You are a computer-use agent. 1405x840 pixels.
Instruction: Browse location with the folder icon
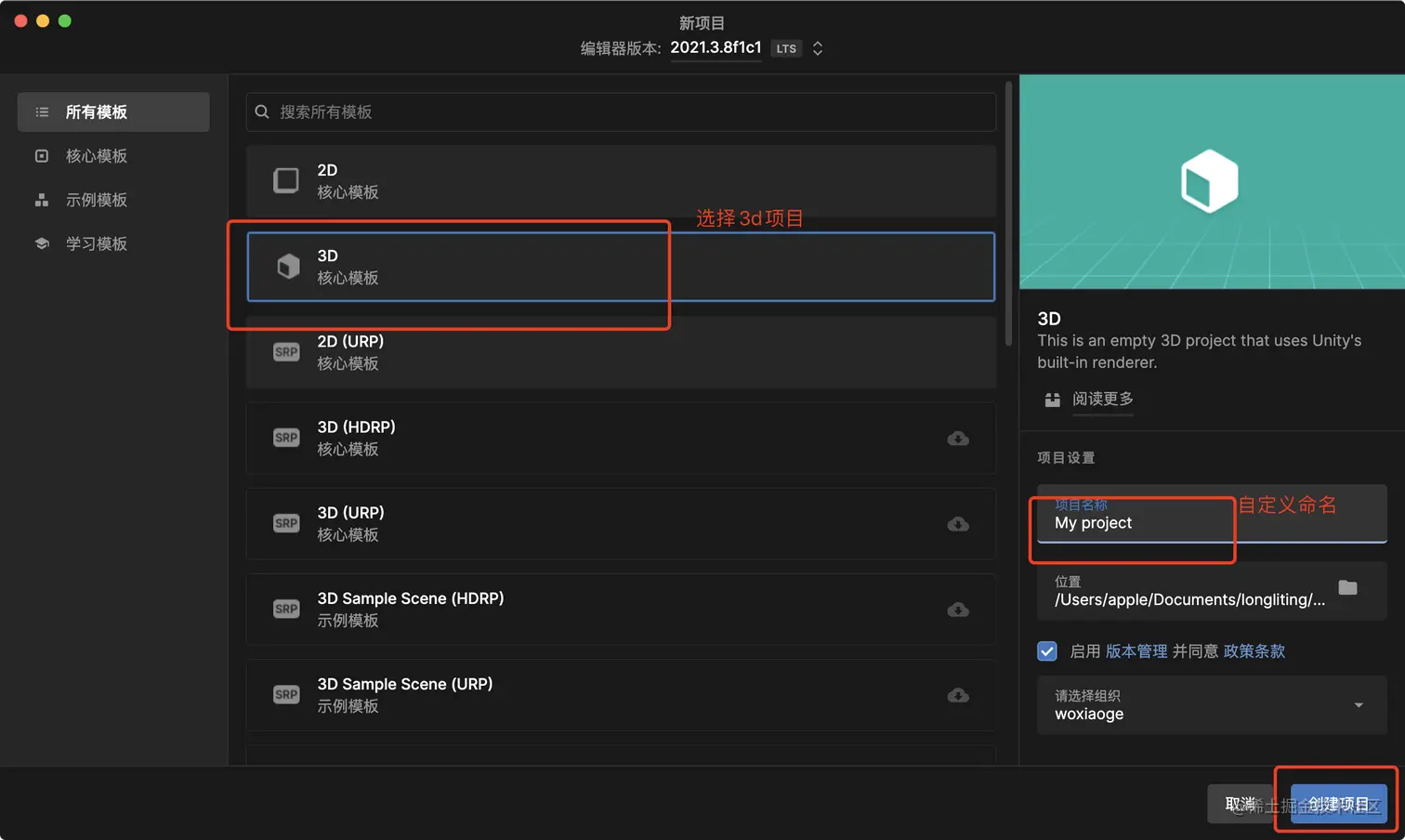click(1347, 587)
